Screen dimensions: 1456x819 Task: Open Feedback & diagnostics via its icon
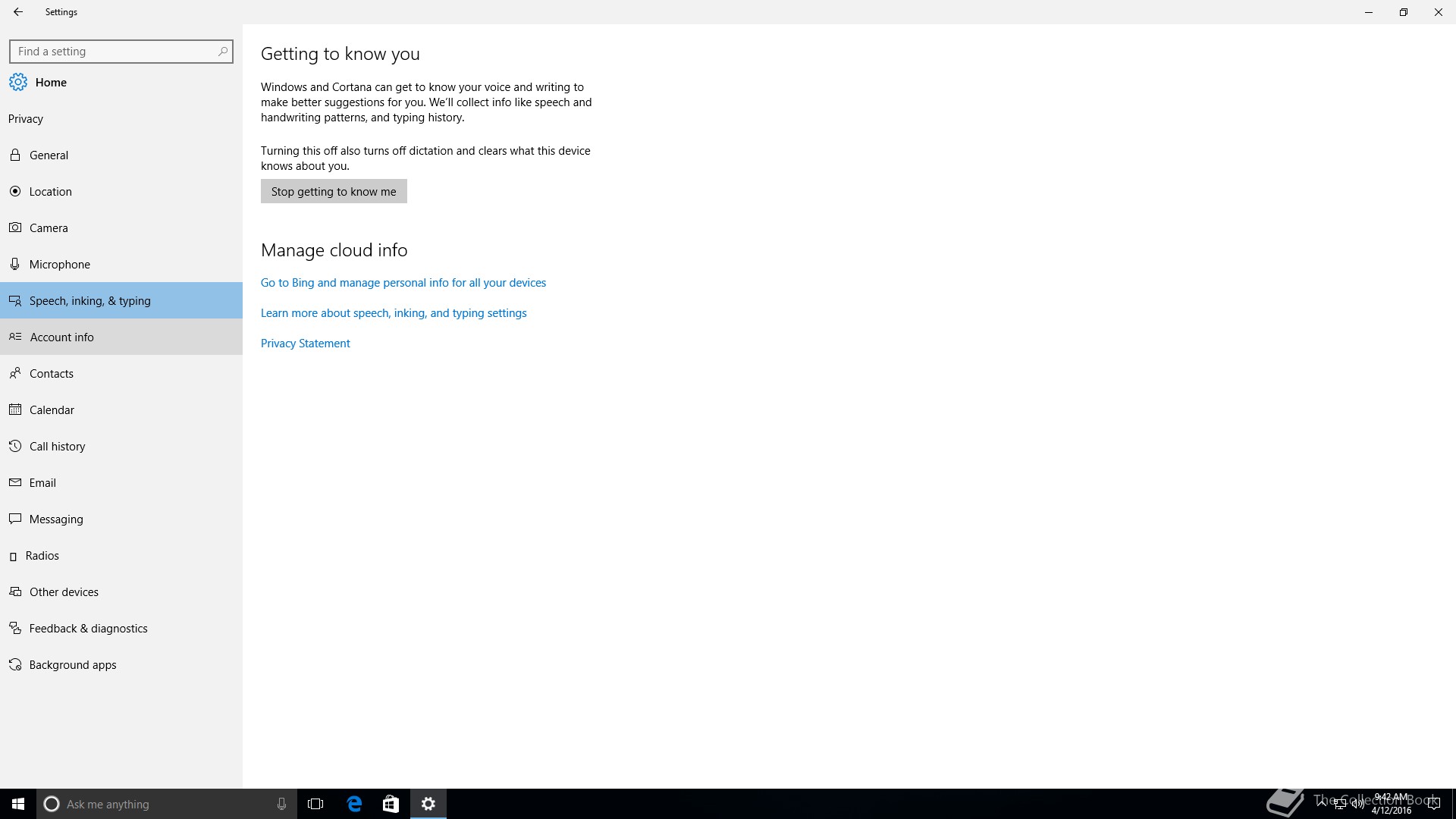pos(14,628)
